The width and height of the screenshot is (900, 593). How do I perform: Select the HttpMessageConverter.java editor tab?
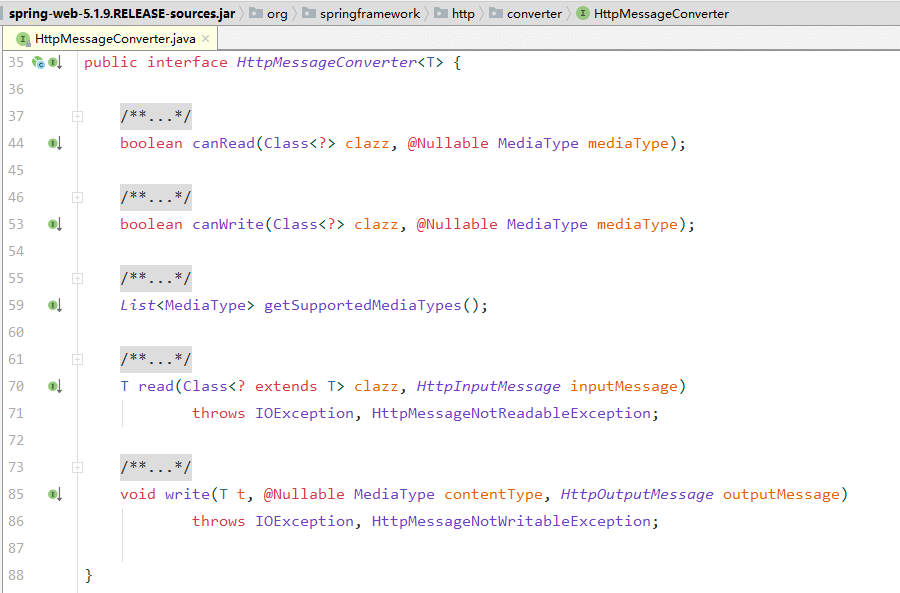(x=114, y=39)
